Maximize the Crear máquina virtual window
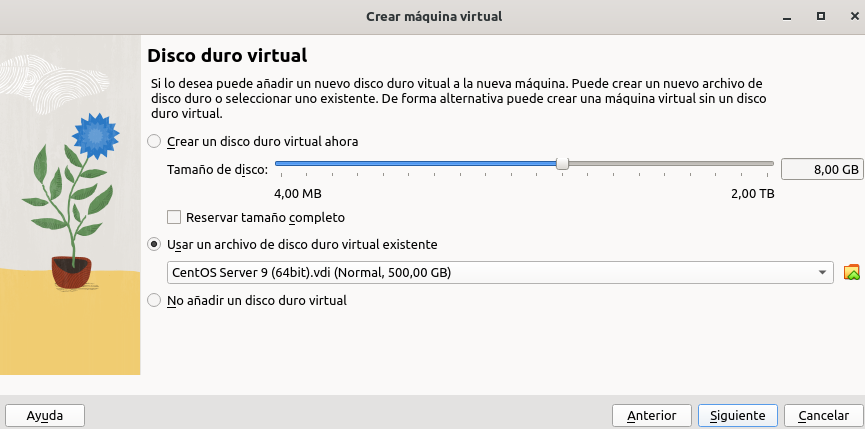 tap(821, 17)
